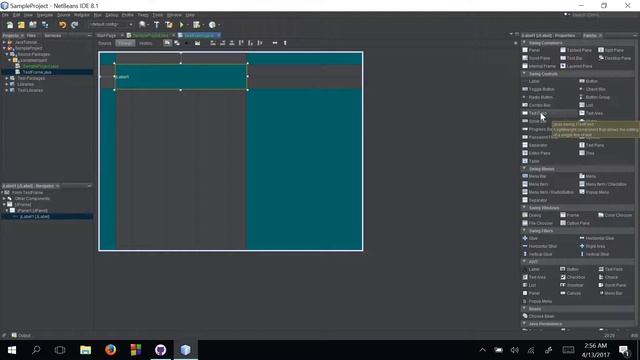Screen dimensions: 640x360
Task: Toggle horizontal resizability of the component
Action: pos(275,43)
